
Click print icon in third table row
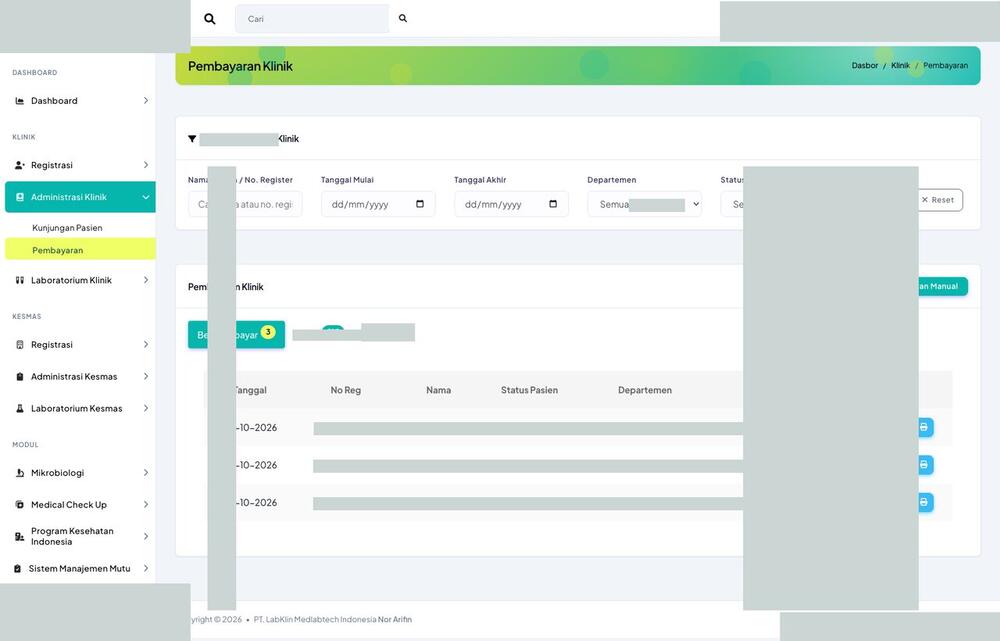pos(924,503)
